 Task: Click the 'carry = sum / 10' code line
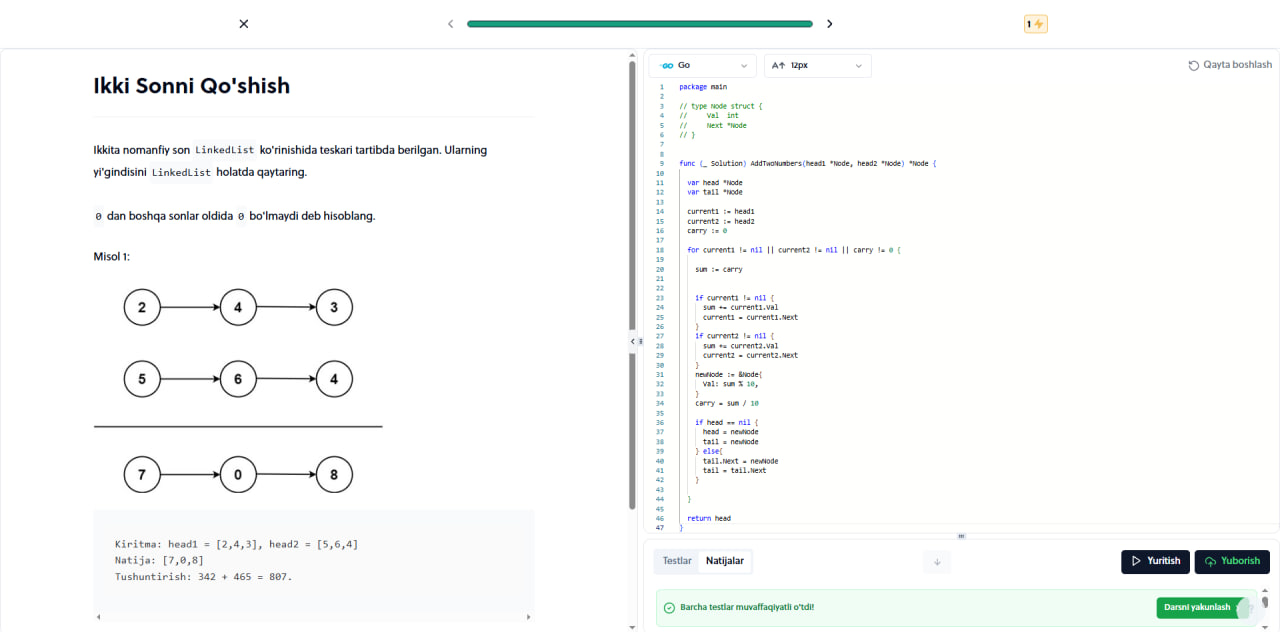coord(727,403)
